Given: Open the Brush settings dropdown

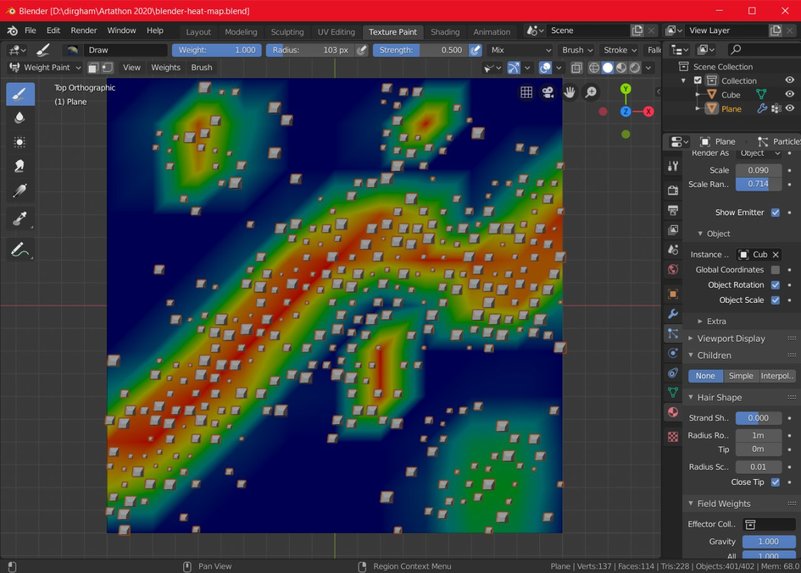Looking at the screenshot, I should tap(577, 50).
